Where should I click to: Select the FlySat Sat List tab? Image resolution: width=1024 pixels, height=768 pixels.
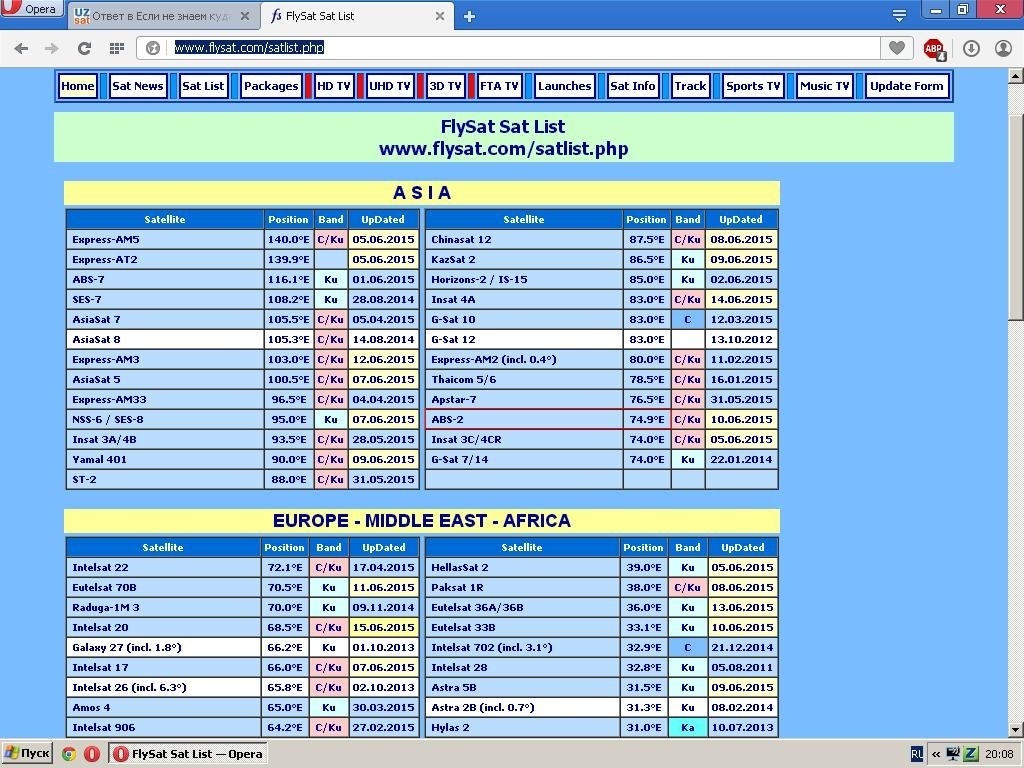click(358, 16)
